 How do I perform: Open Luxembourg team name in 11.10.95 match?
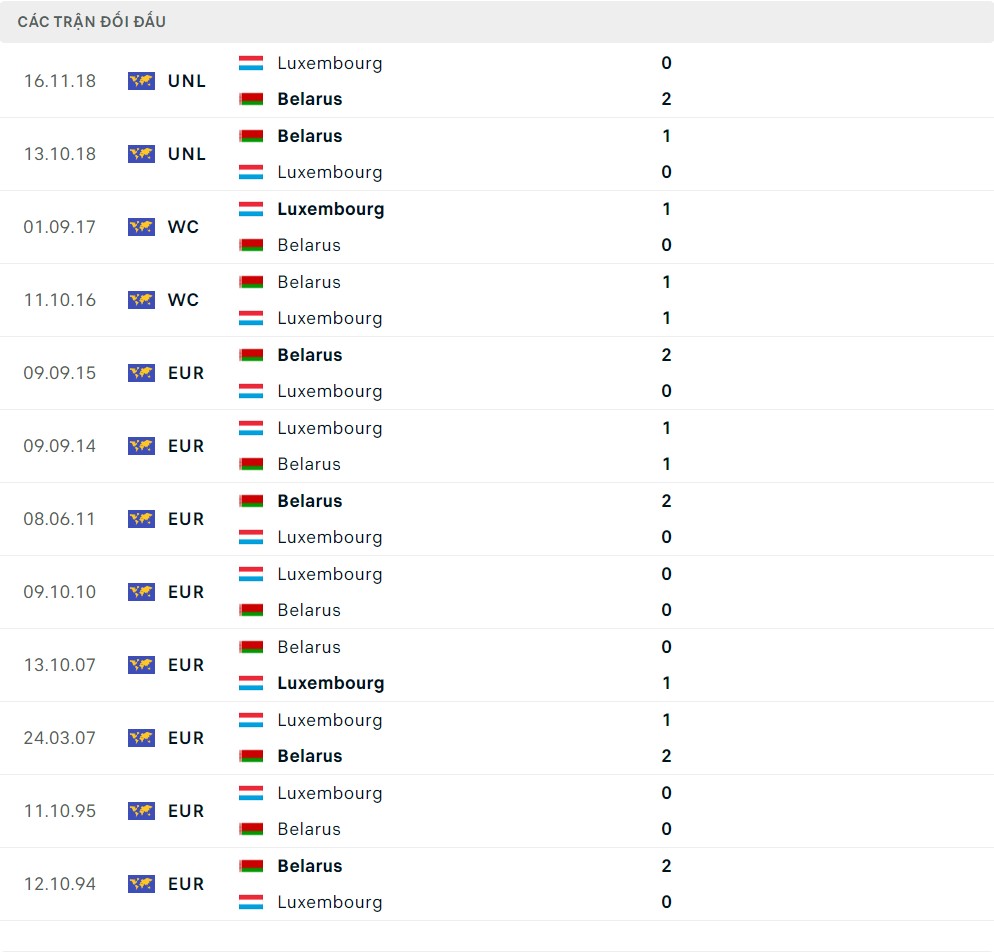pyautogui.click(x=330, y=793)
